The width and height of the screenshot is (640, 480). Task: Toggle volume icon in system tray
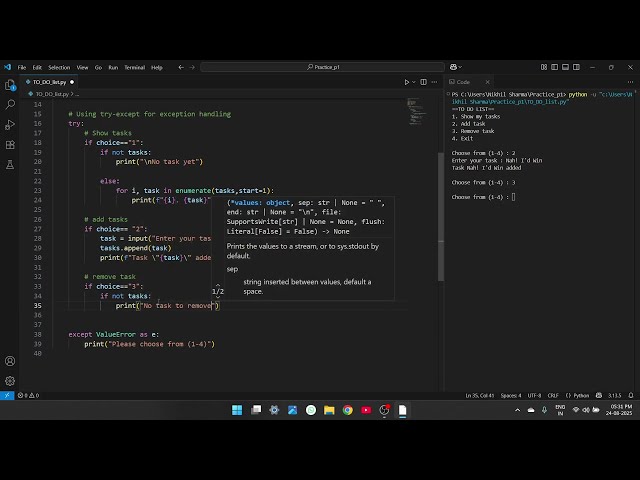coord(586,410)
